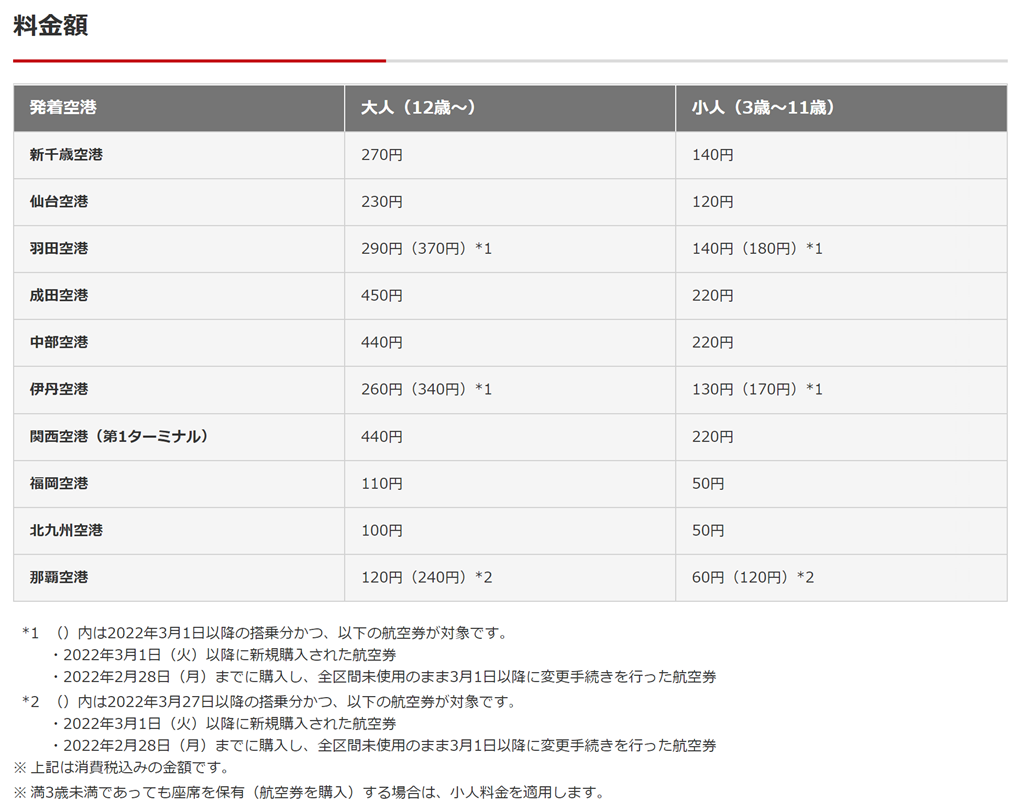Viewport: 1023px width, 805px height.
Task: Click the 成田空港 row label
Action: click(59, 296)
